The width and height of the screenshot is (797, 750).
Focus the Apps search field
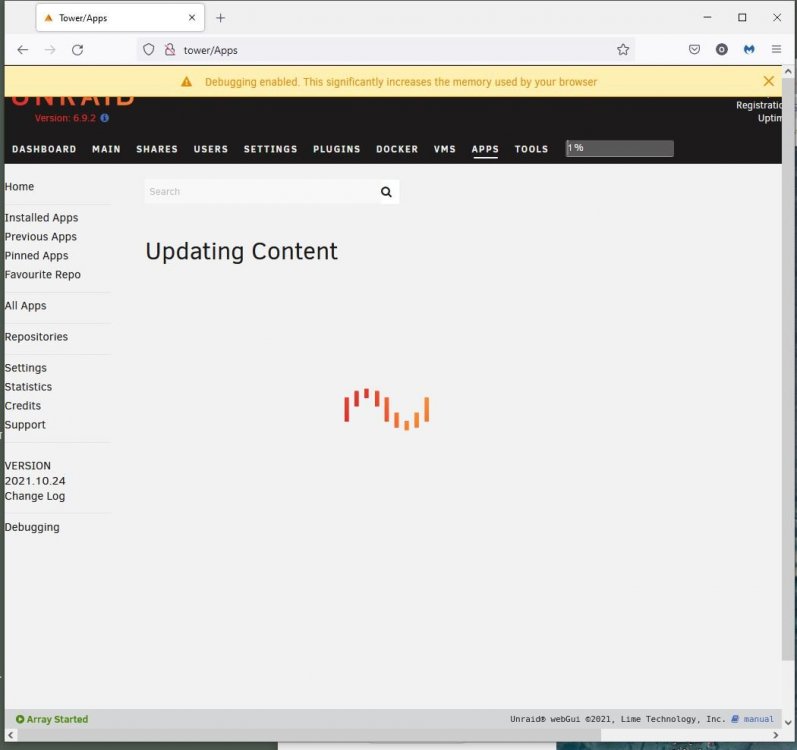click(x=261, y=192)
